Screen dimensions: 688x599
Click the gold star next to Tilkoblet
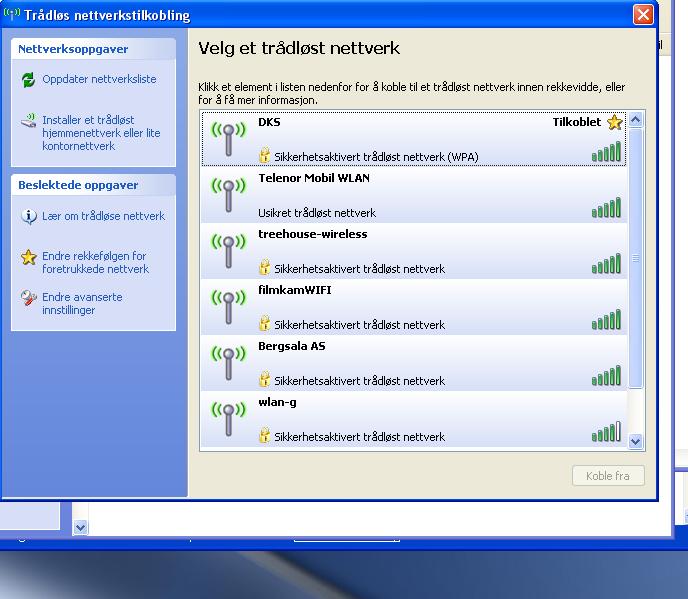point(615,122)
